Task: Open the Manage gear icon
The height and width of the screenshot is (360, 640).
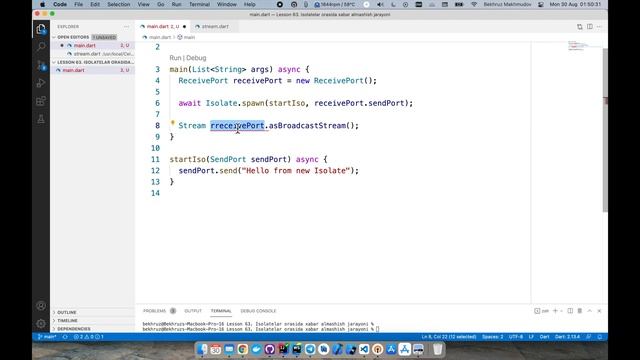Action: coord(41,324)
